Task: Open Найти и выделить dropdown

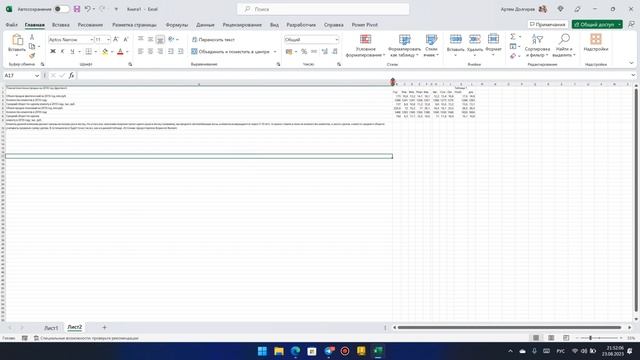Action: [564, 46]
